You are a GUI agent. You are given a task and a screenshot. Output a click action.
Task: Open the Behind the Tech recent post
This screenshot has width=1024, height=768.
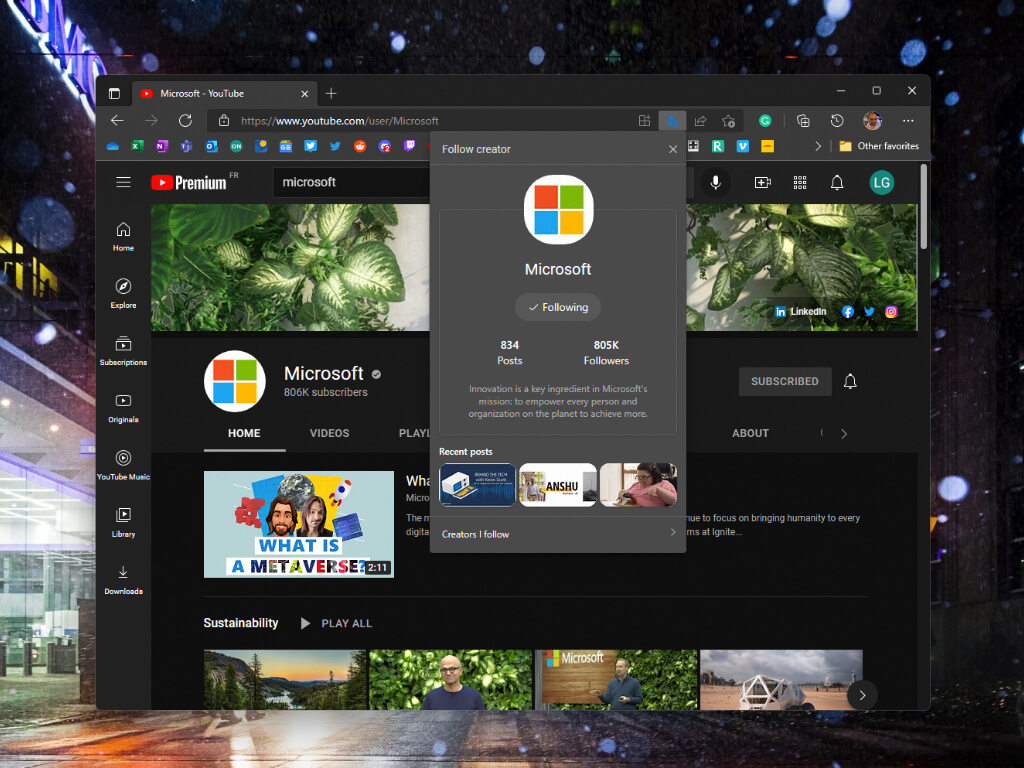(477, 485)
